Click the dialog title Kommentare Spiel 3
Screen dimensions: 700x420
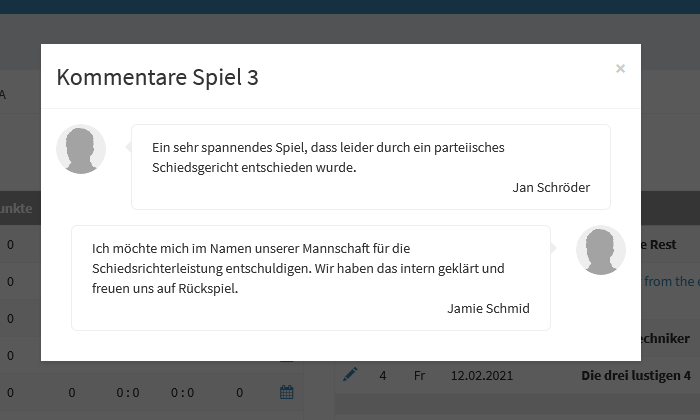[x=158, y=77]
